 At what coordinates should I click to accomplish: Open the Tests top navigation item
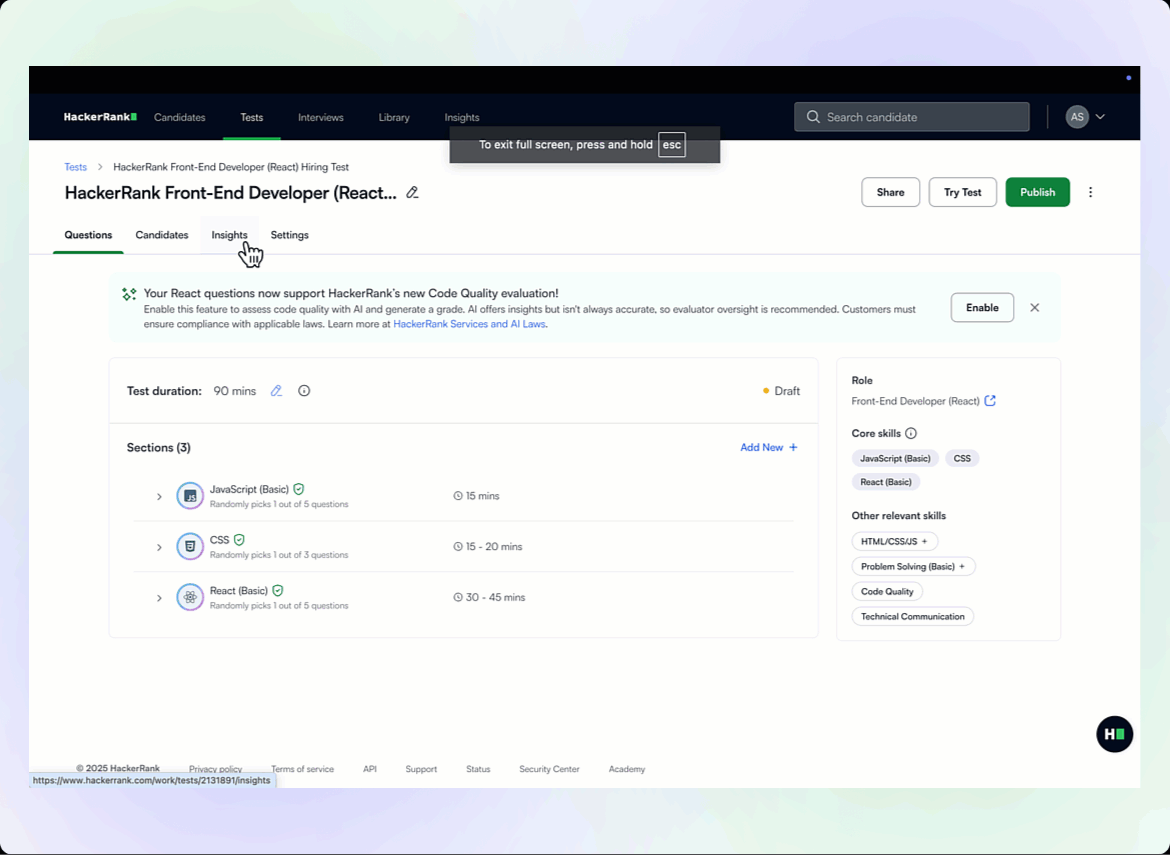[x=251, y=117]
